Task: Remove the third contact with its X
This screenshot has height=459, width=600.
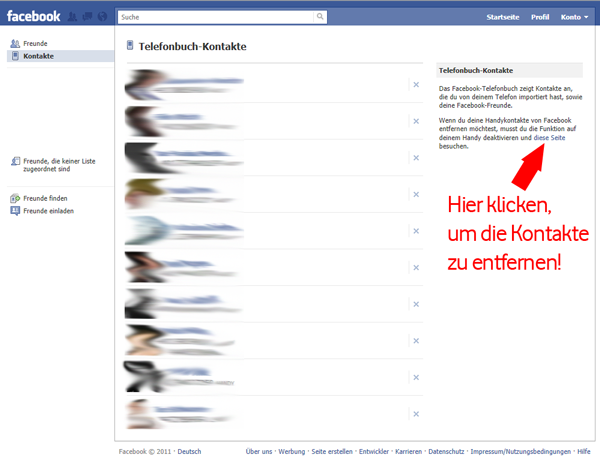Action: click(x=416, y=158)
